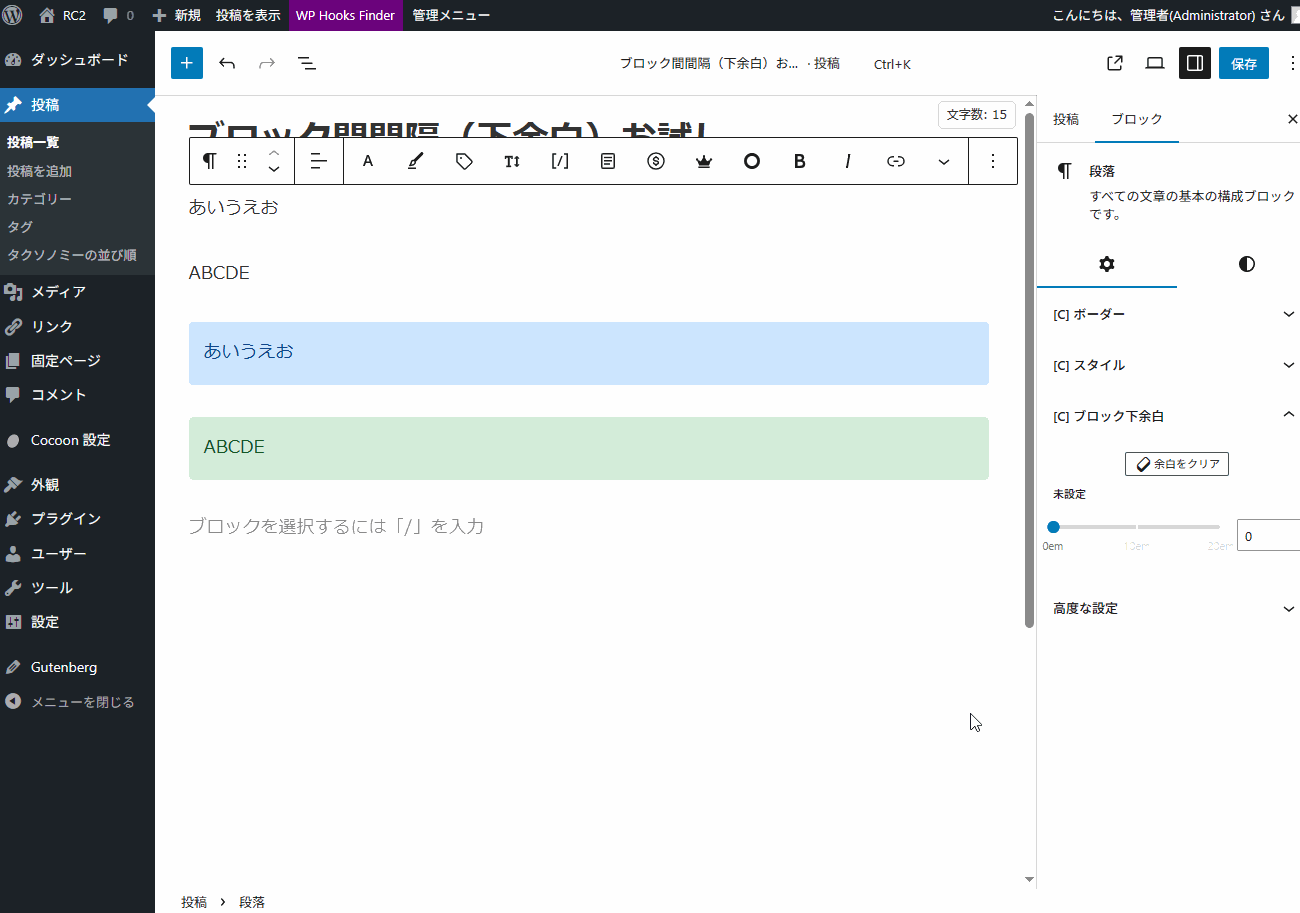
Task: Undo the last edit
Action: [x=227, y=63]
